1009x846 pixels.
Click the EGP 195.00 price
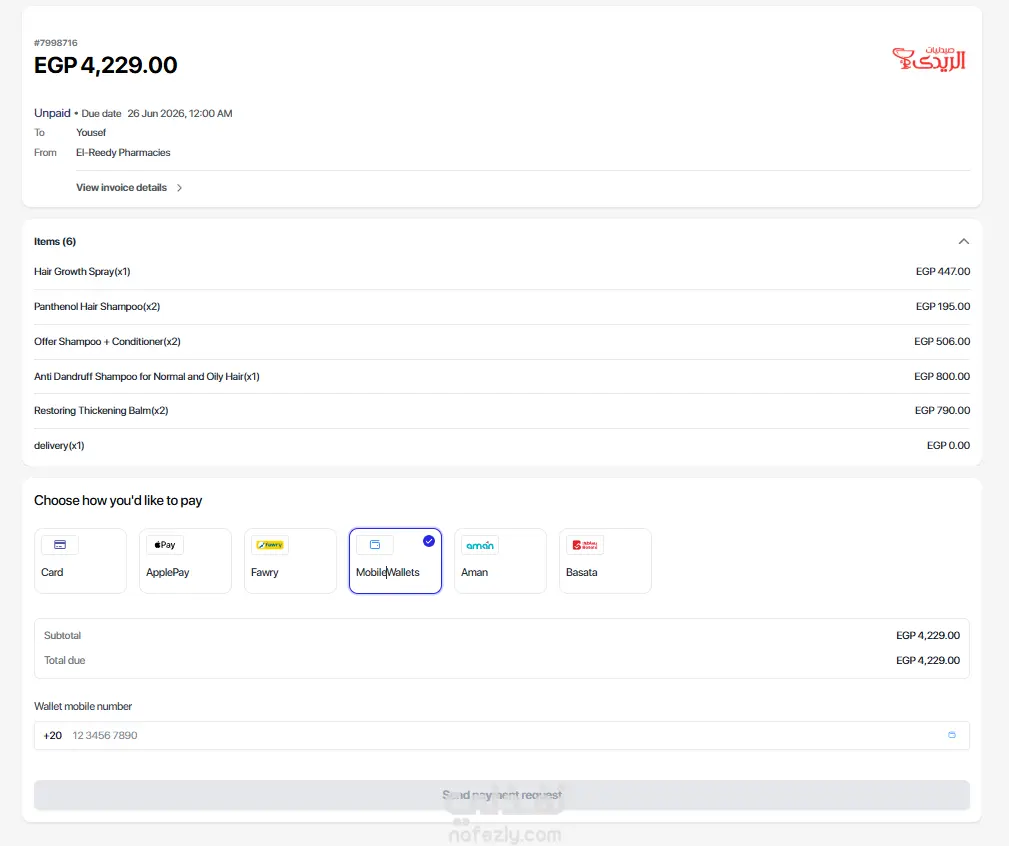click(x=943, y=306)
